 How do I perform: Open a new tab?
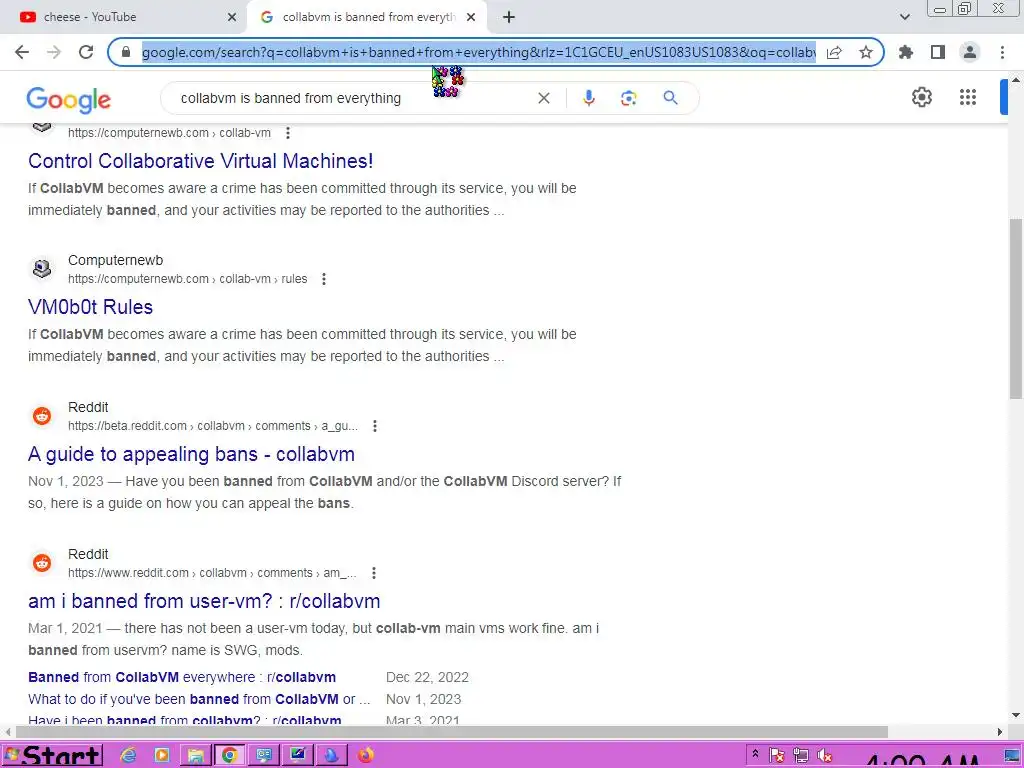[x=509, y=17]
